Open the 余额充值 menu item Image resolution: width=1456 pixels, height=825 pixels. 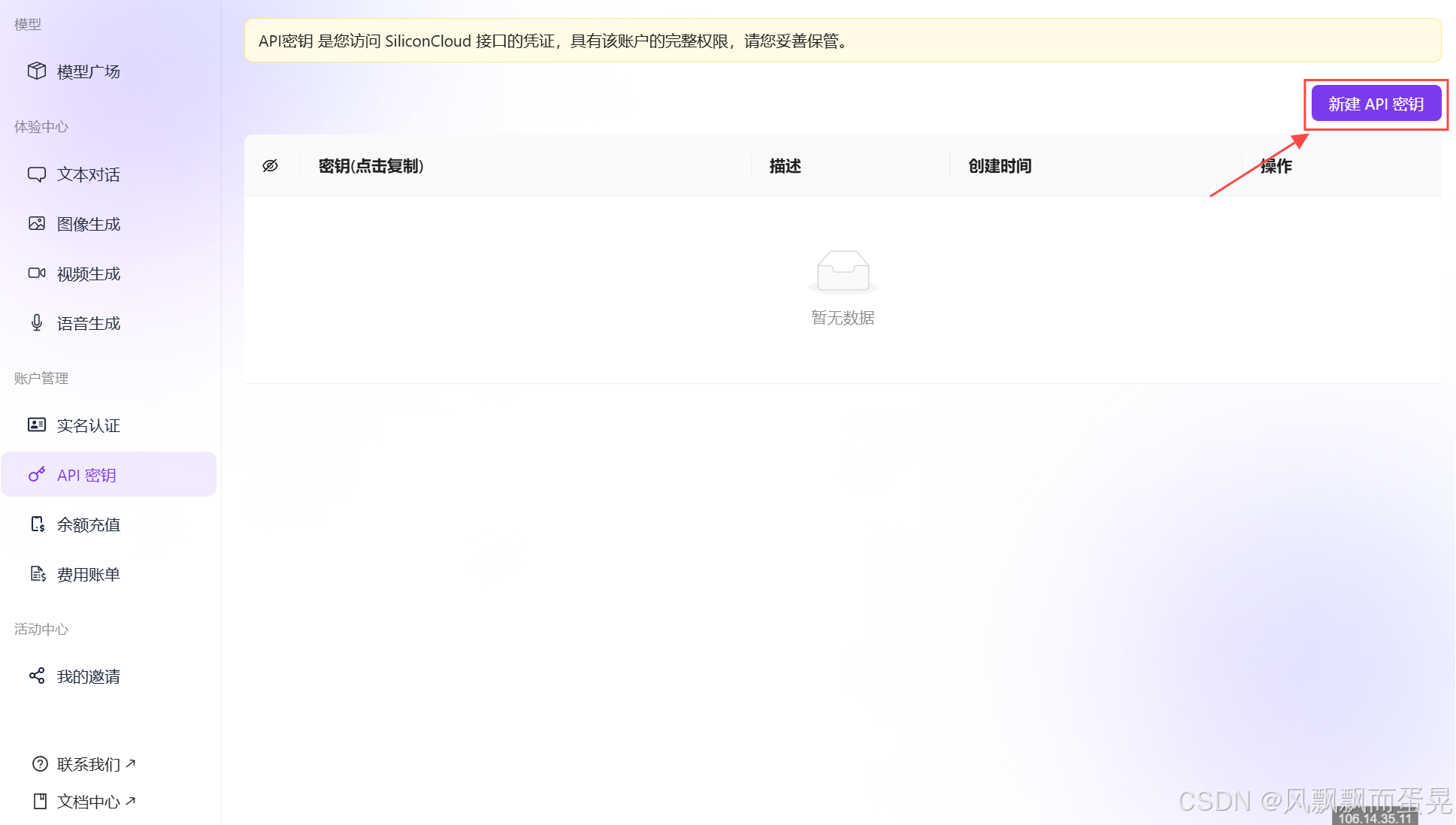[89, 524]
